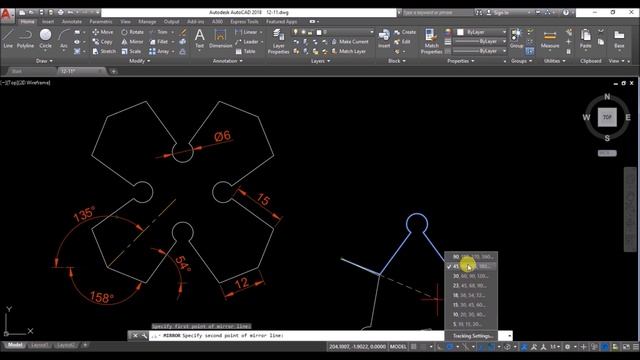Click the MODEL space toggle in status bar

point(398,347)
